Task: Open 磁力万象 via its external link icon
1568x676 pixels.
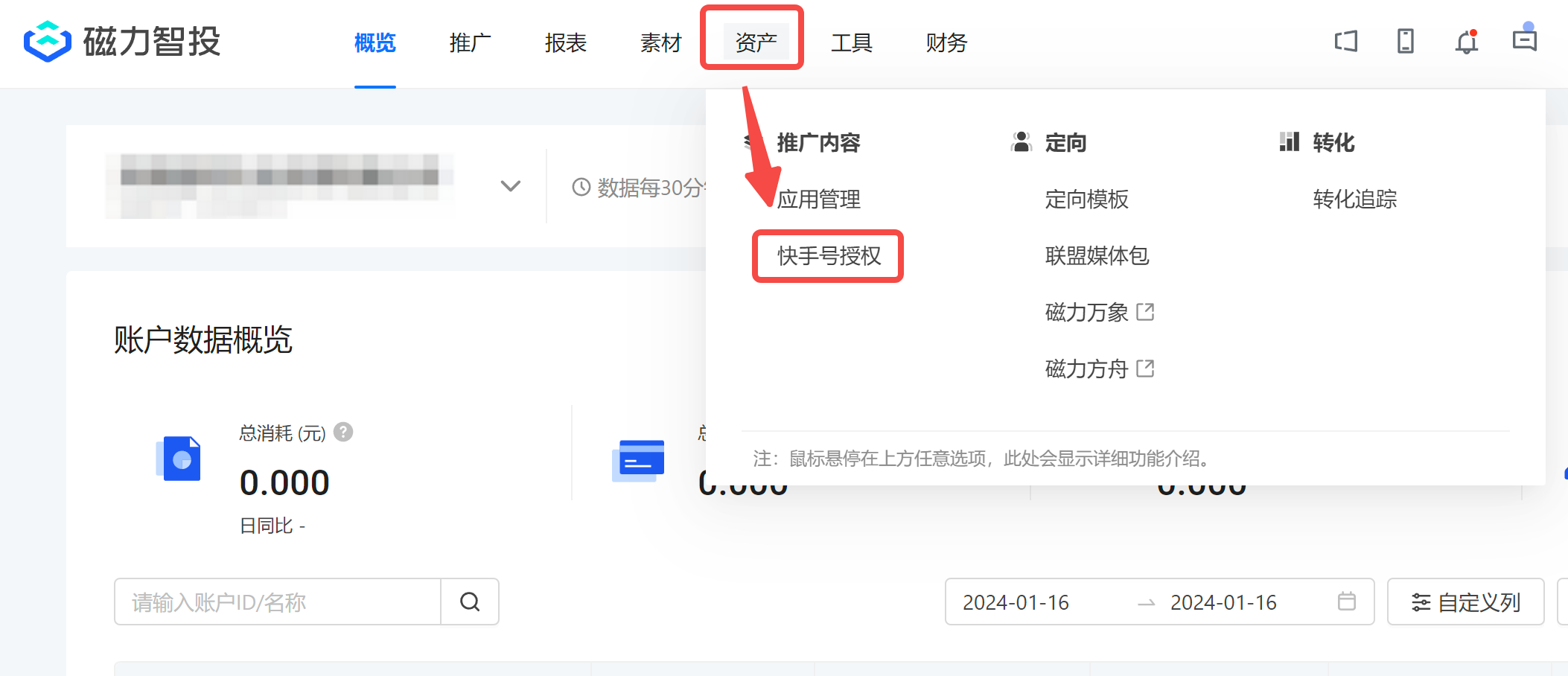Action: pos(1147,312)
